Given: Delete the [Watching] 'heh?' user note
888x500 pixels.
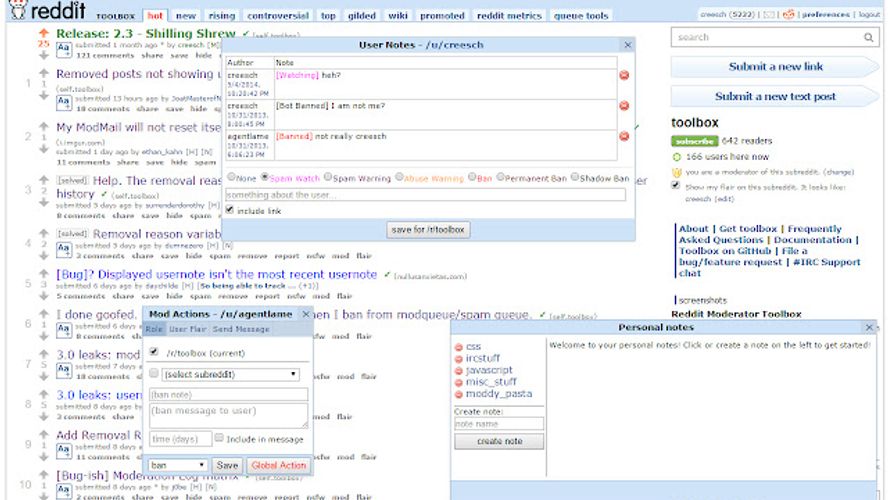Looking at the screenshot, I should tap(624, 75).
